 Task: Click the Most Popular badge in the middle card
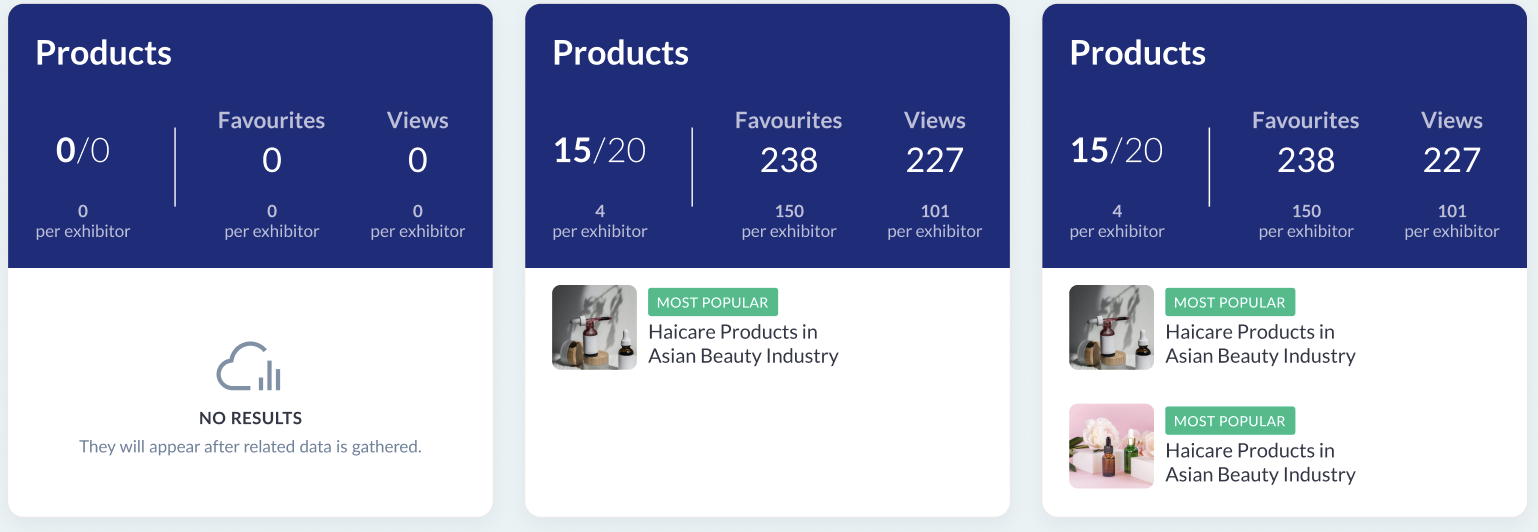(x=712, y=302)
